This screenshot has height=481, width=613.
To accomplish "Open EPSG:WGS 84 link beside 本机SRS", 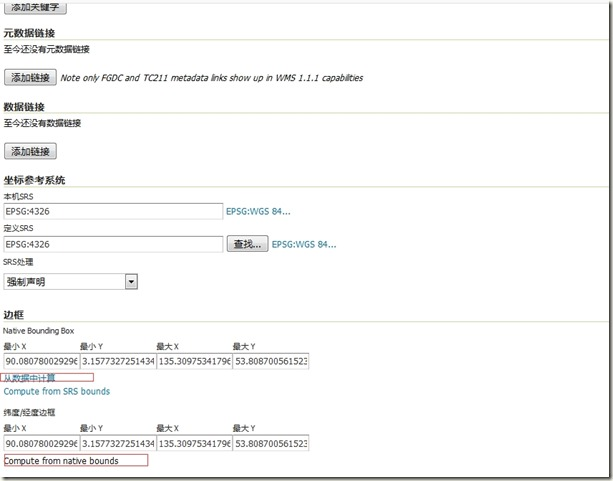I will tap(258, 212).
